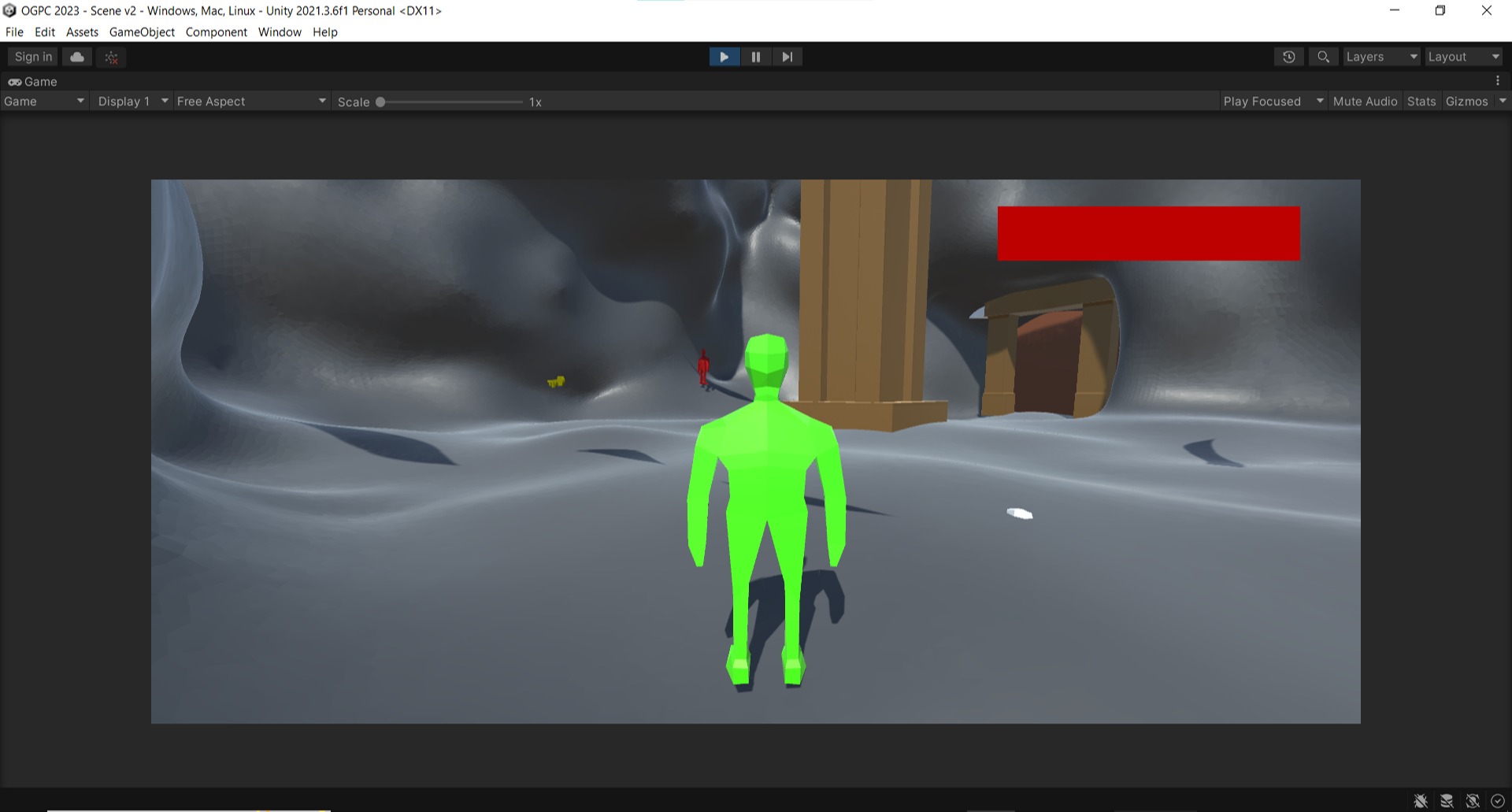
Task: Open the Free Aspect resolution dropdown
Action: click(x=250, y=101)
